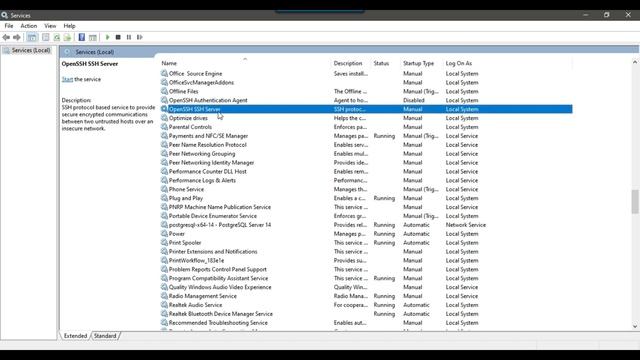Click the gear icon beside Radio Management Service

pos(164,296)
